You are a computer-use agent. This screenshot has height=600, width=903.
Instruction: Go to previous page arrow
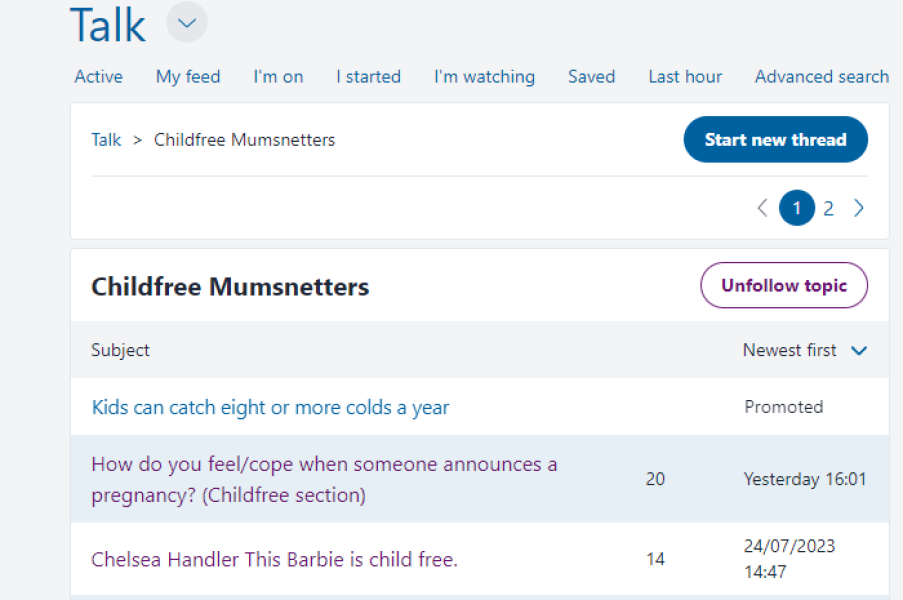(762, 208)
